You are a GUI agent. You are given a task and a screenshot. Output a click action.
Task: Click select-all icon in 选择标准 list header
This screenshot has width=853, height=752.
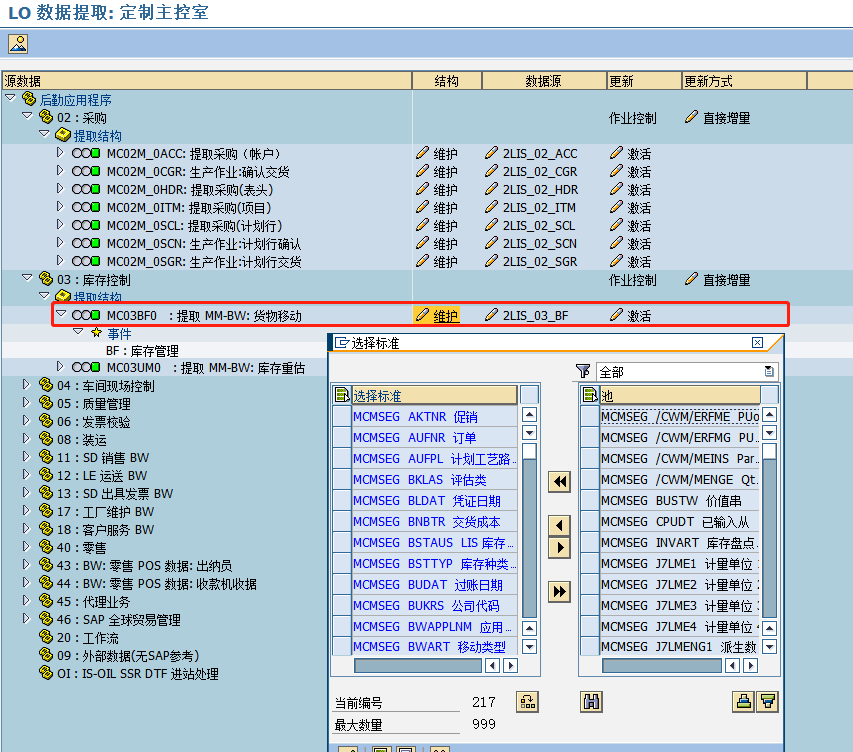pos(342,395)
